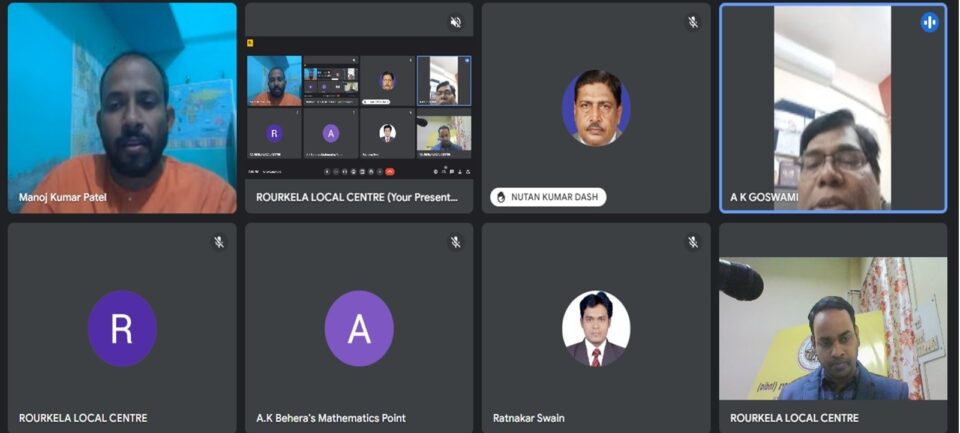Click muted mic icon on Ratnakar Swain tile
Screen dimensions: 960x433
tap(692, 242)
